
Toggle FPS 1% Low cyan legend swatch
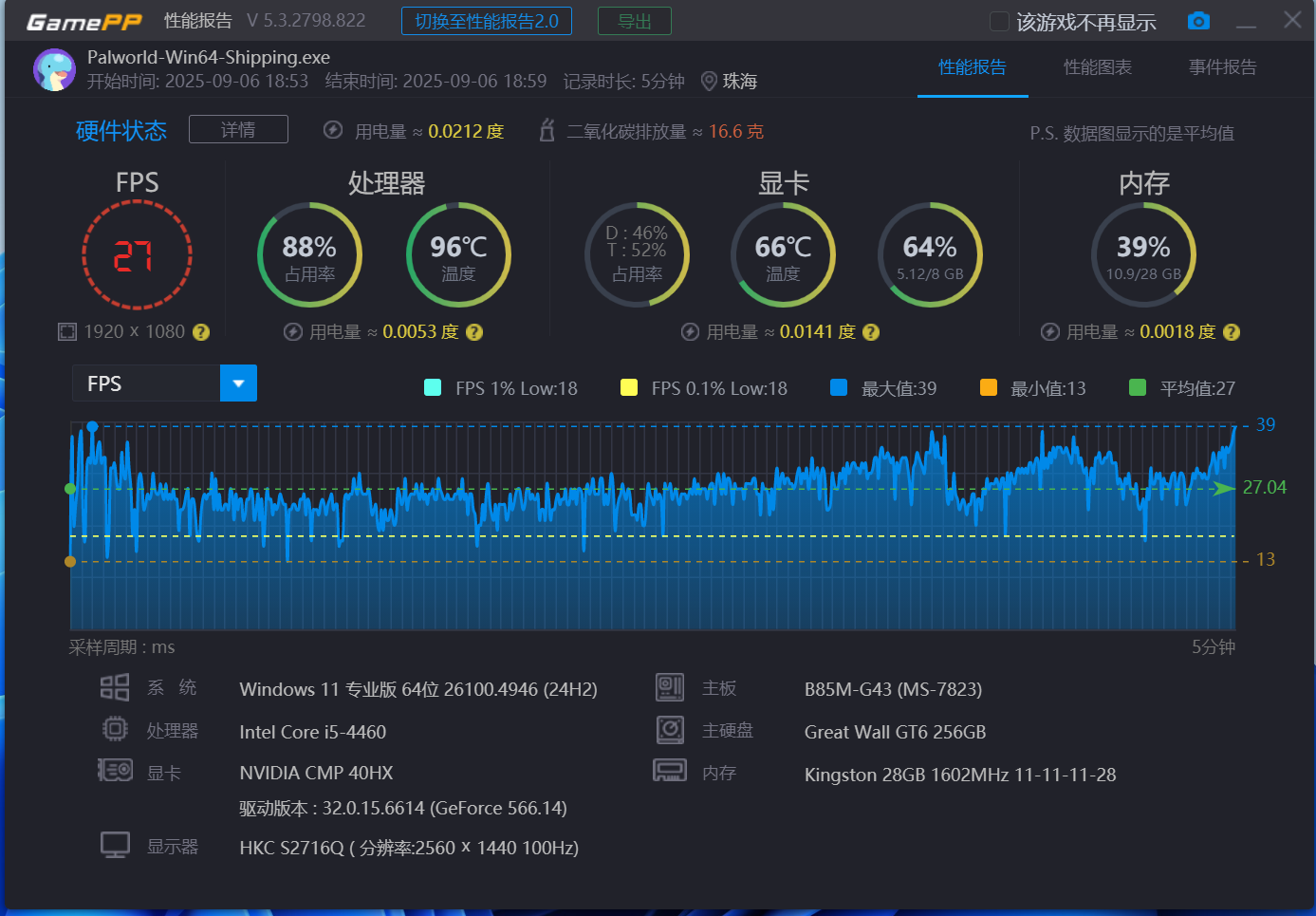[x=433, y=387]
